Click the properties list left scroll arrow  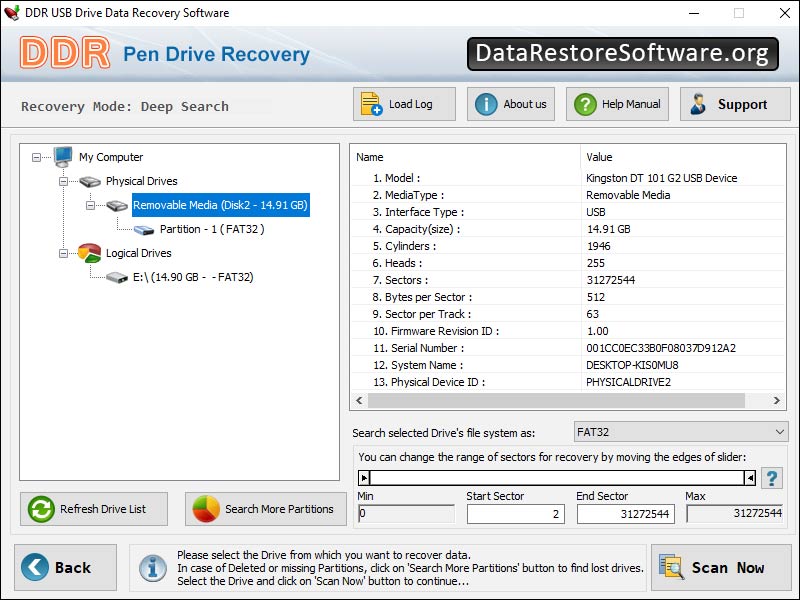[x=359, y=401]
